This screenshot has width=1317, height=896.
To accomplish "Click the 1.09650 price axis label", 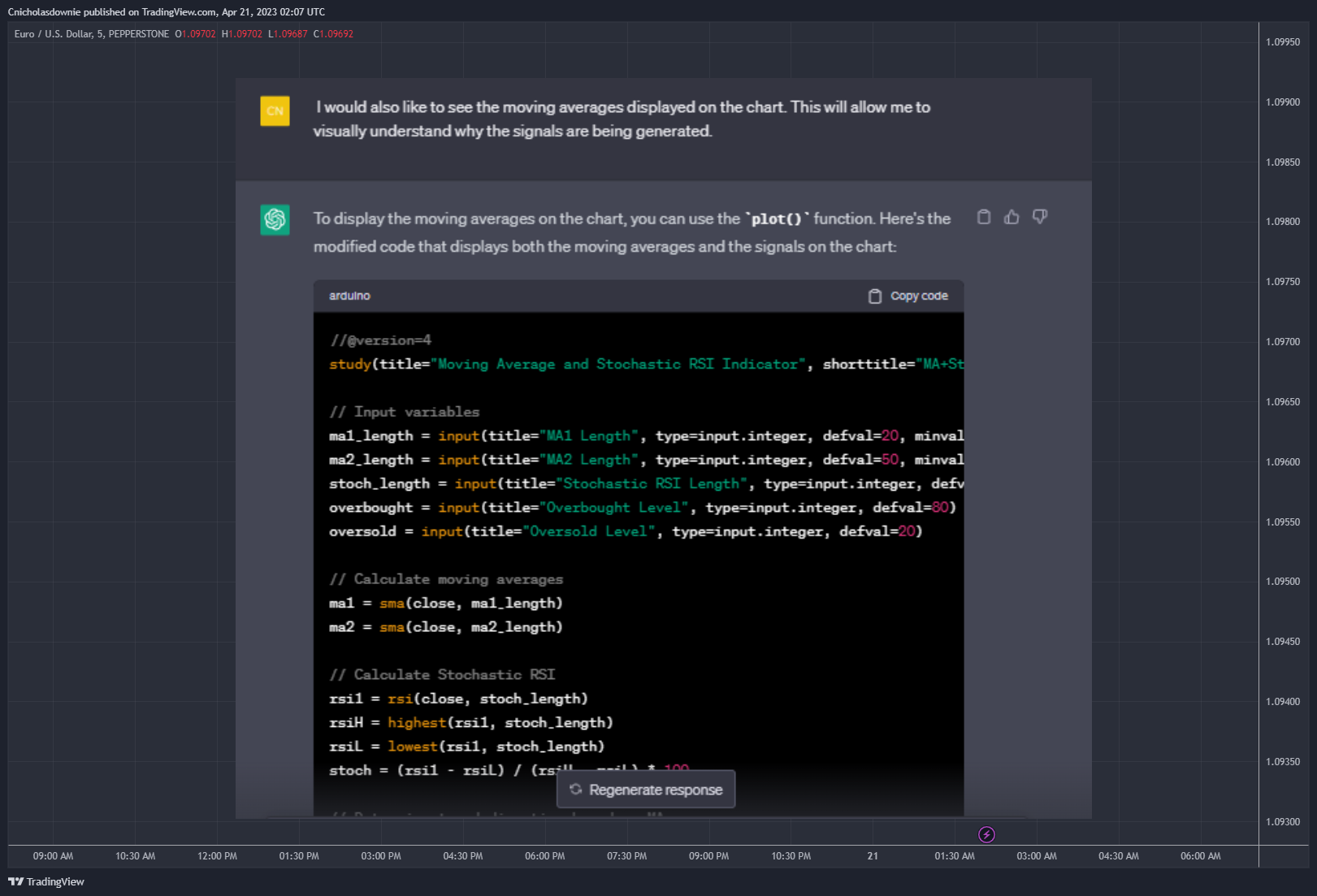I will point(1283,402).
